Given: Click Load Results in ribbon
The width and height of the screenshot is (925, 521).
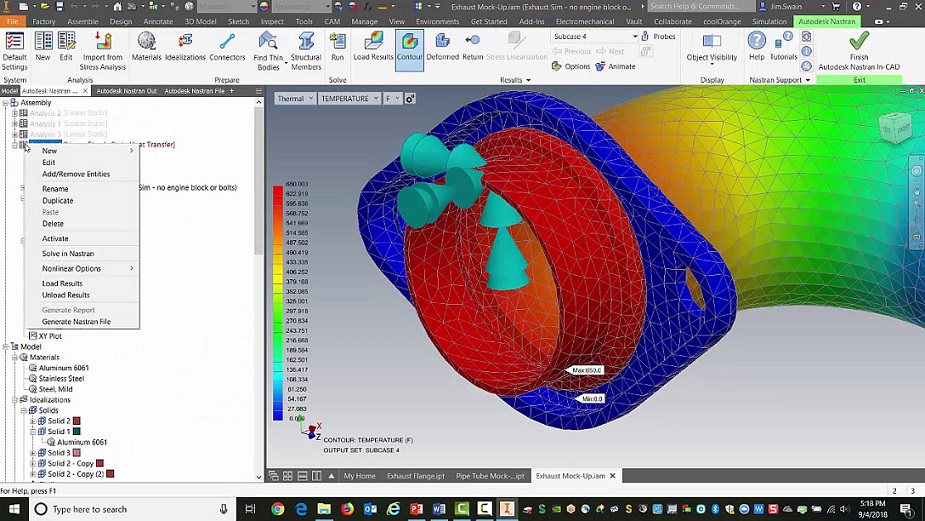Looking at the screenshot, I should [x=373, y=47].
